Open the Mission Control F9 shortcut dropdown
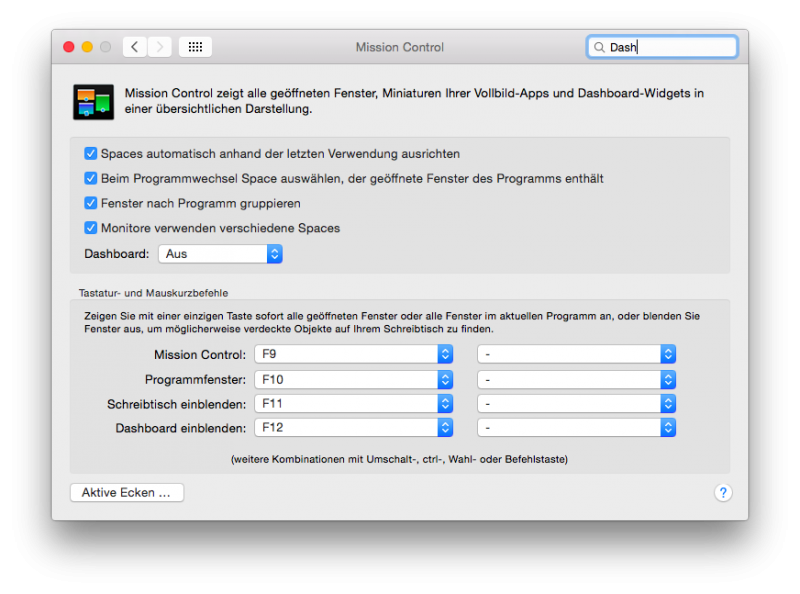Image resolution: width=800 pixels, height=594 pixels. [x=353, y=354]
